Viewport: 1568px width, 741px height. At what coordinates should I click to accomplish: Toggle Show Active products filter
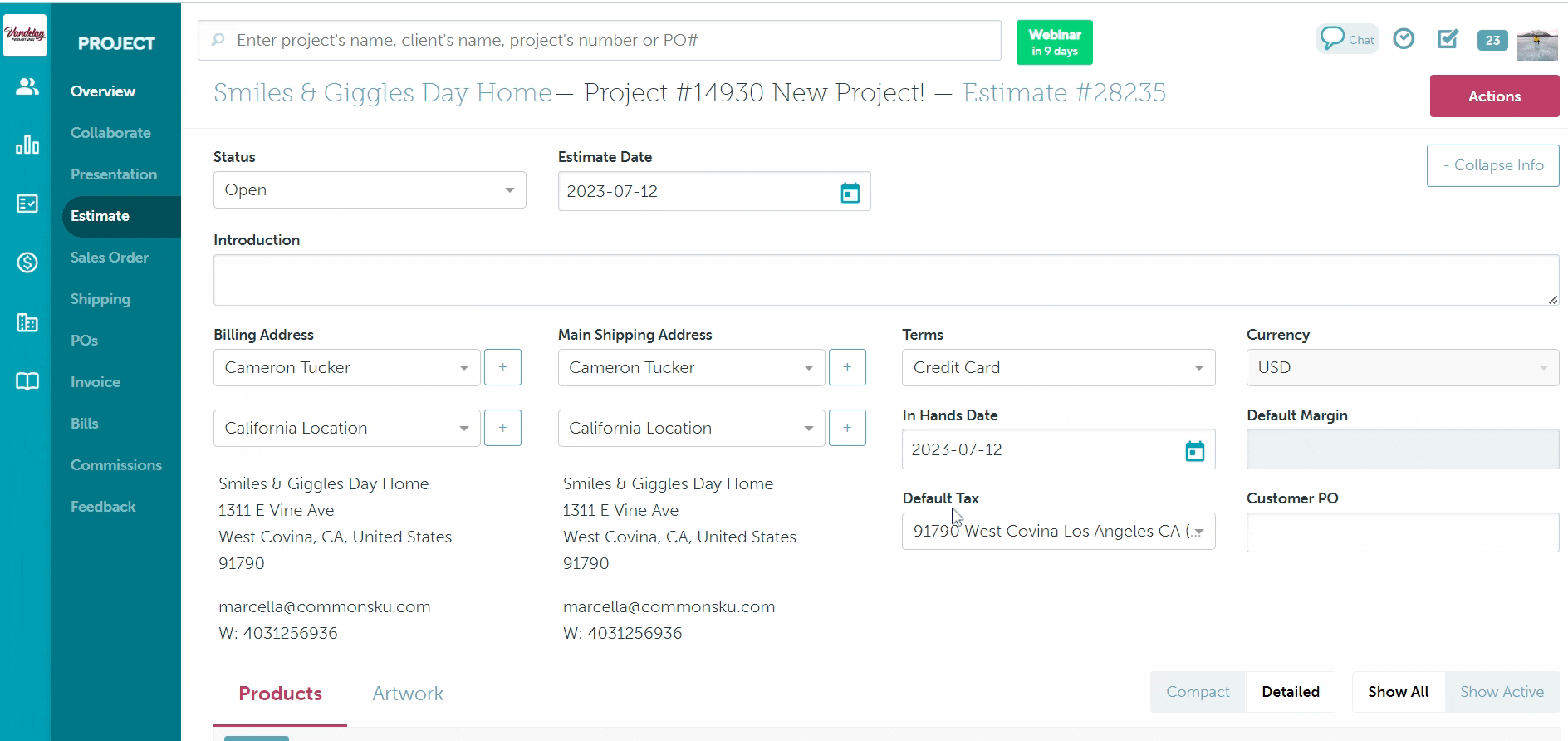point(1502,692)
